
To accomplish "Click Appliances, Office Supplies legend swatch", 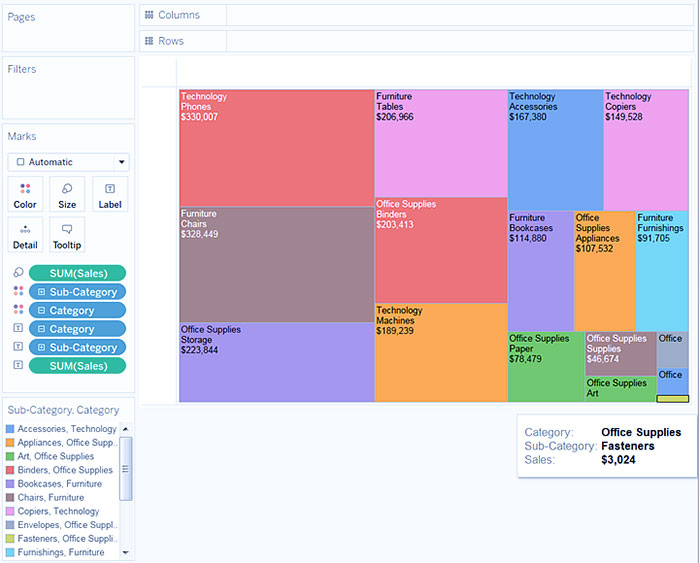I will (x=10, y=443).
